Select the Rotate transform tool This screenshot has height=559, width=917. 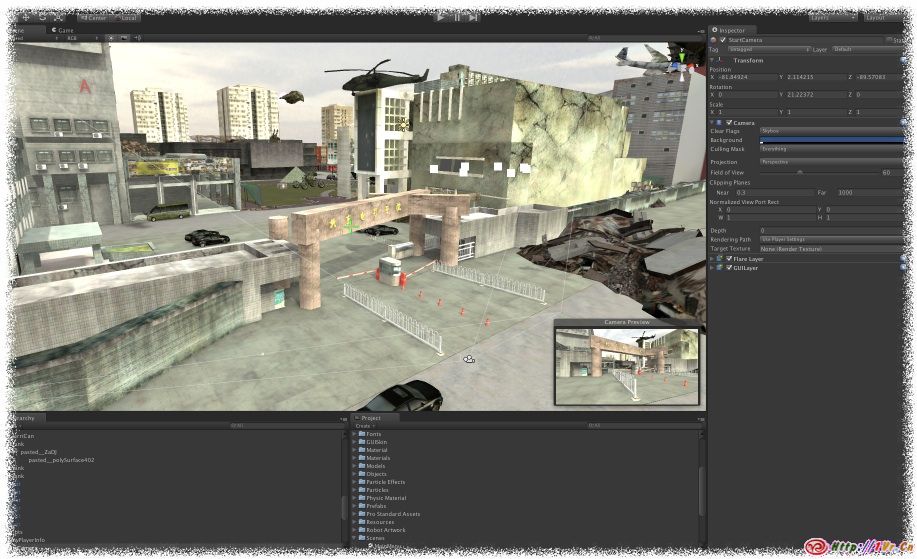click(43, 17)
